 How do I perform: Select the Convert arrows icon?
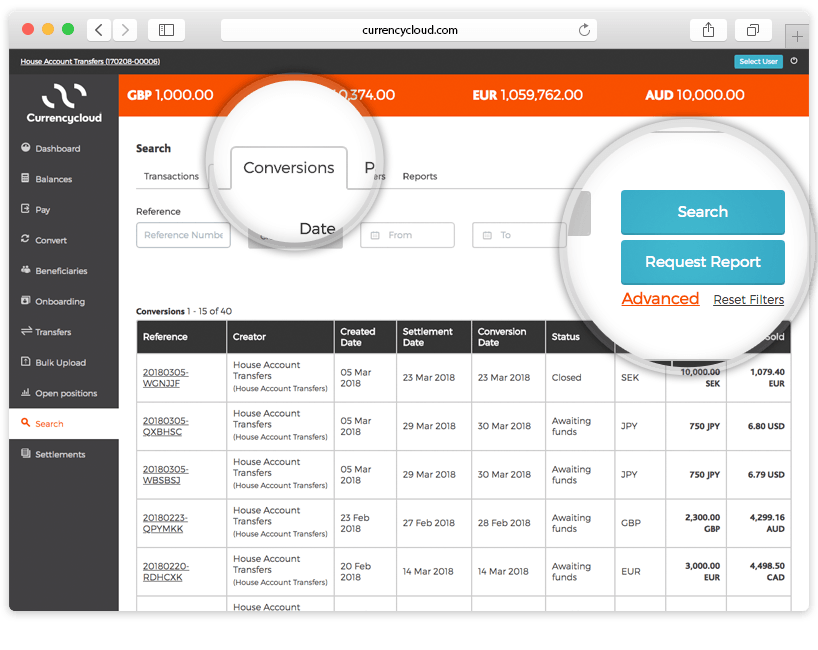25,240
